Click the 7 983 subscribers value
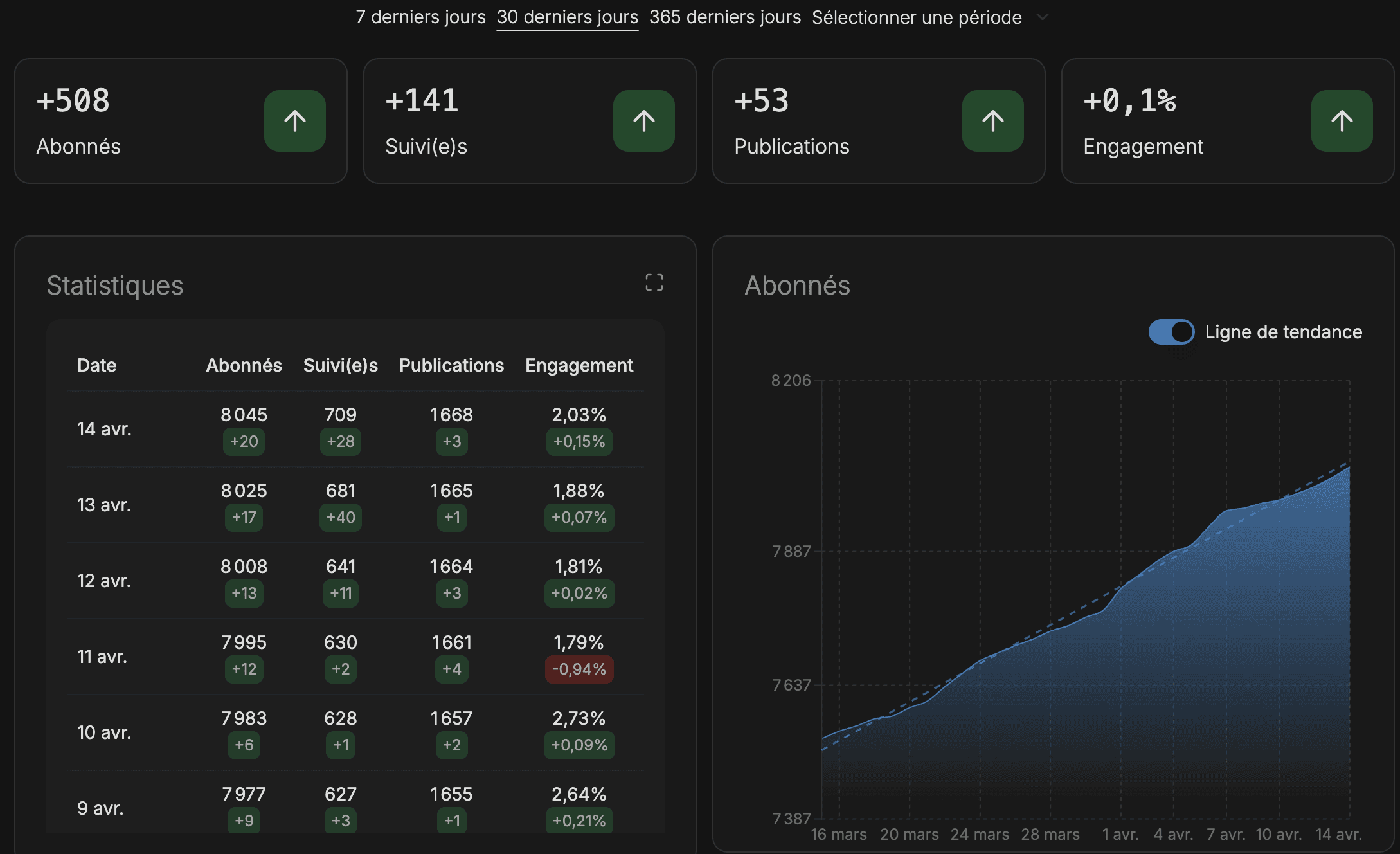 tap(244, 718)
